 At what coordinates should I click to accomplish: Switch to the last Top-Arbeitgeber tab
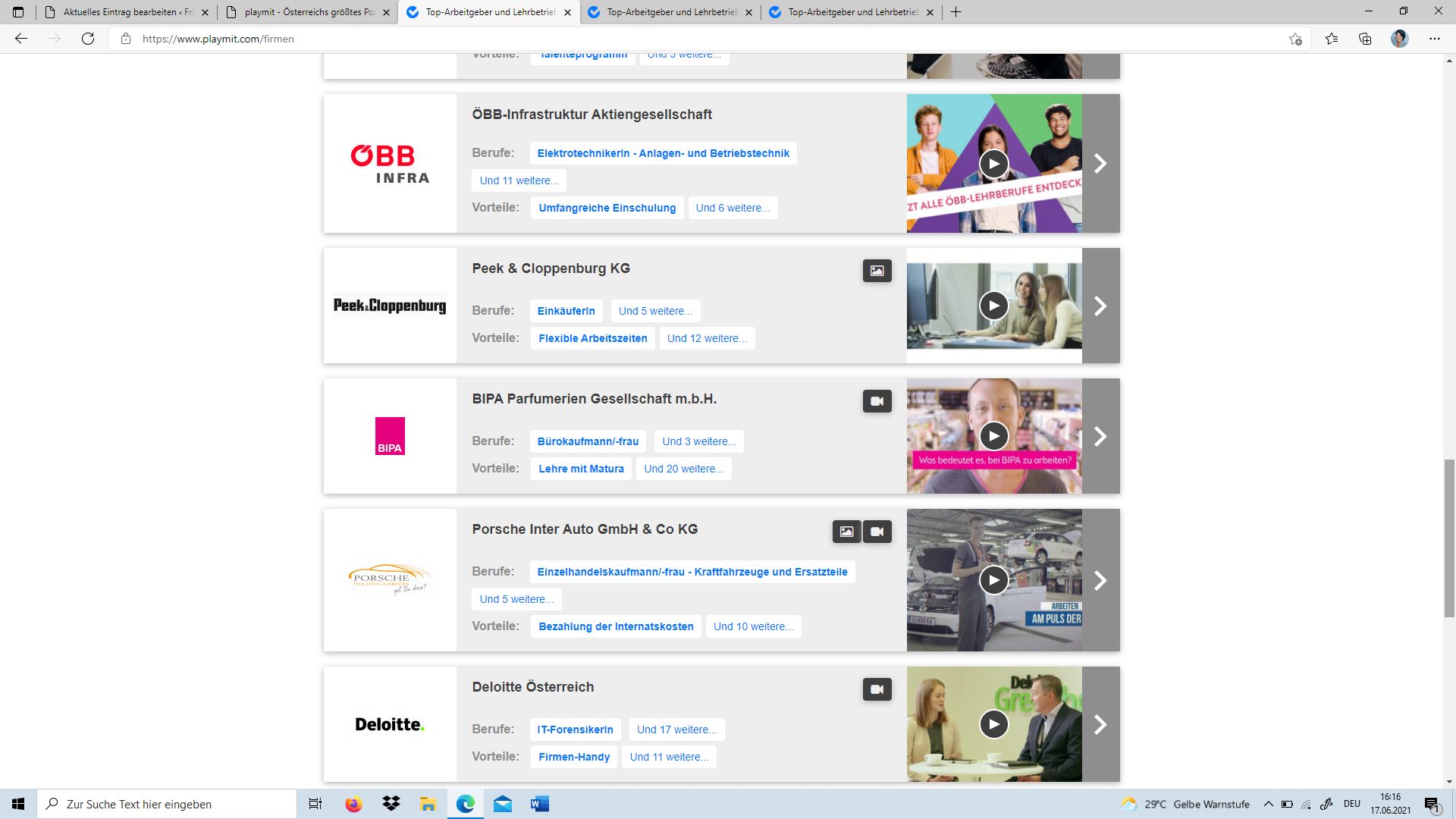852,12
